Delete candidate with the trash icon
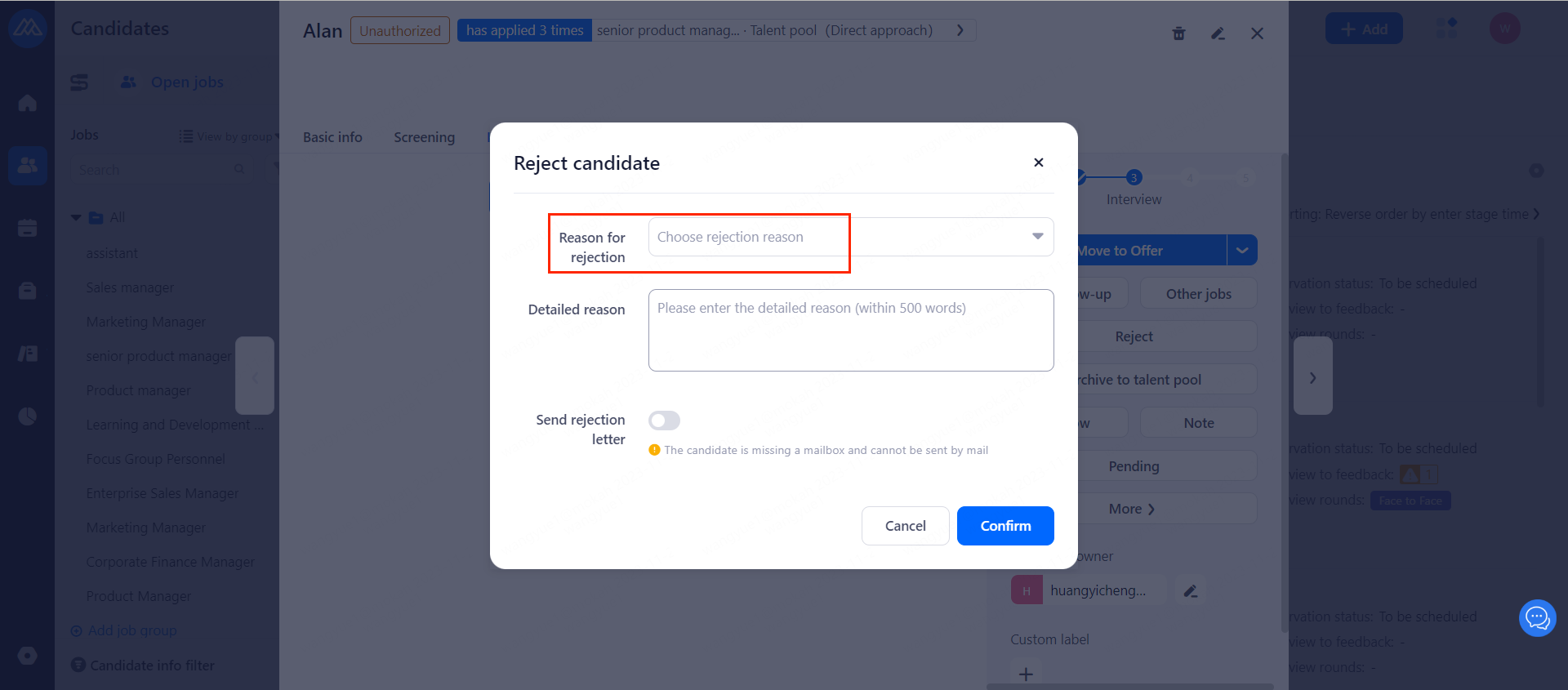Screen dimensions: 1568x690 pos(1178,33)
